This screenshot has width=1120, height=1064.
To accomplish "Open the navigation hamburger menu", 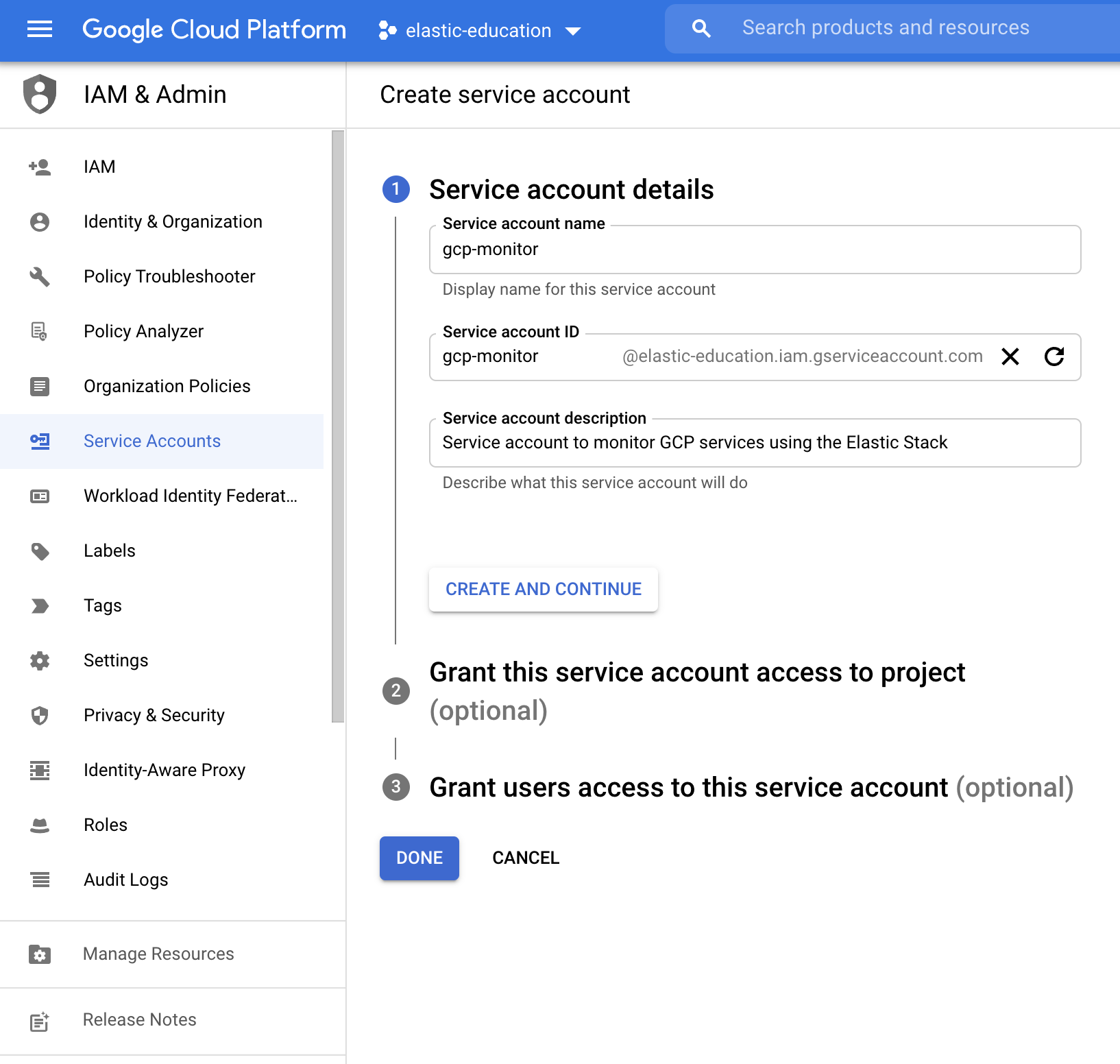I will point(39,29).
